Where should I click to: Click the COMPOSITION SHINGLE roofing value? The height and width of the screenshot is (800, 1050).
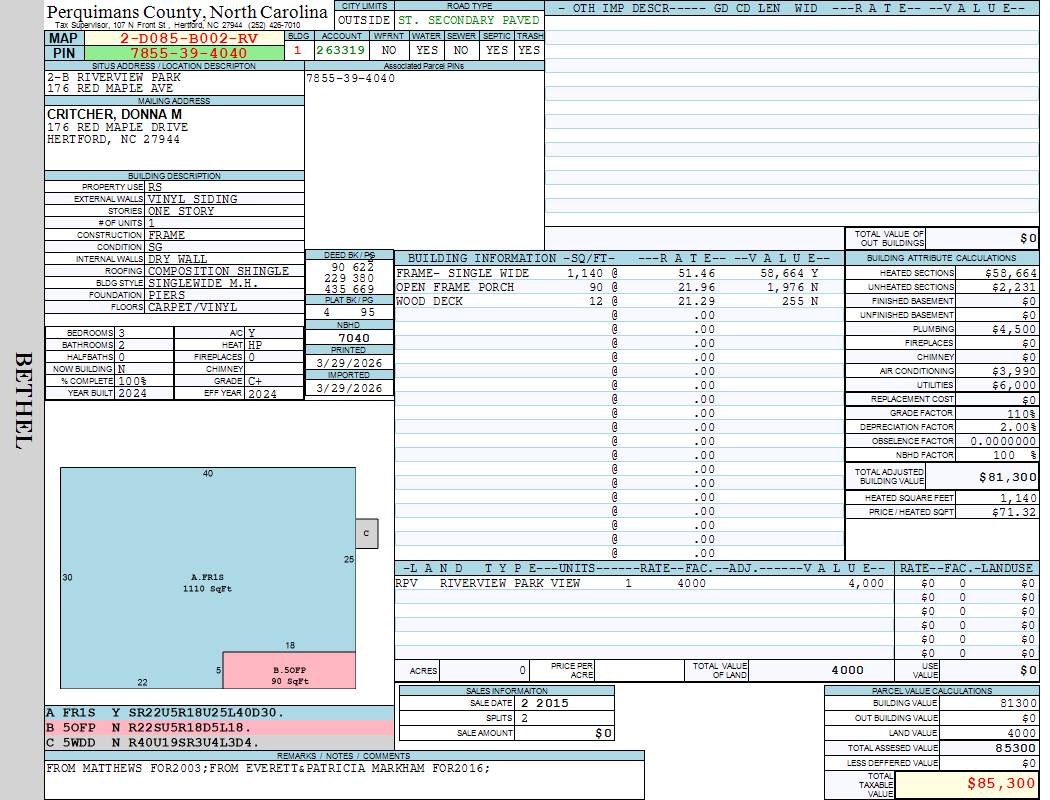[218, 271]
